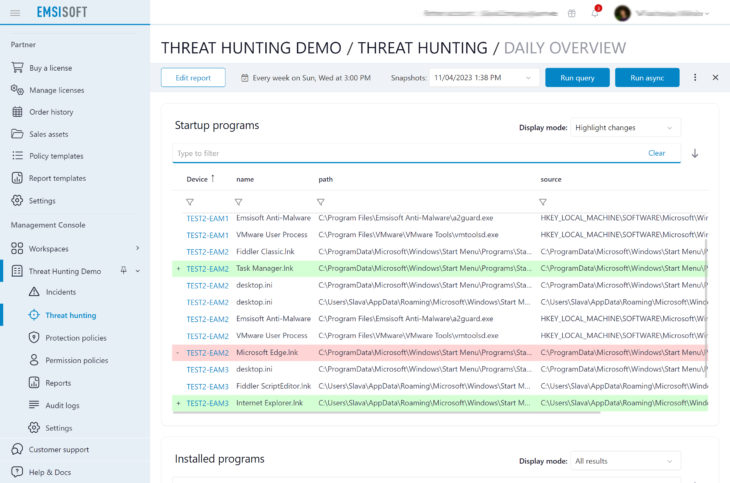
Task: Click the Run async button
Action: (647, 78)
